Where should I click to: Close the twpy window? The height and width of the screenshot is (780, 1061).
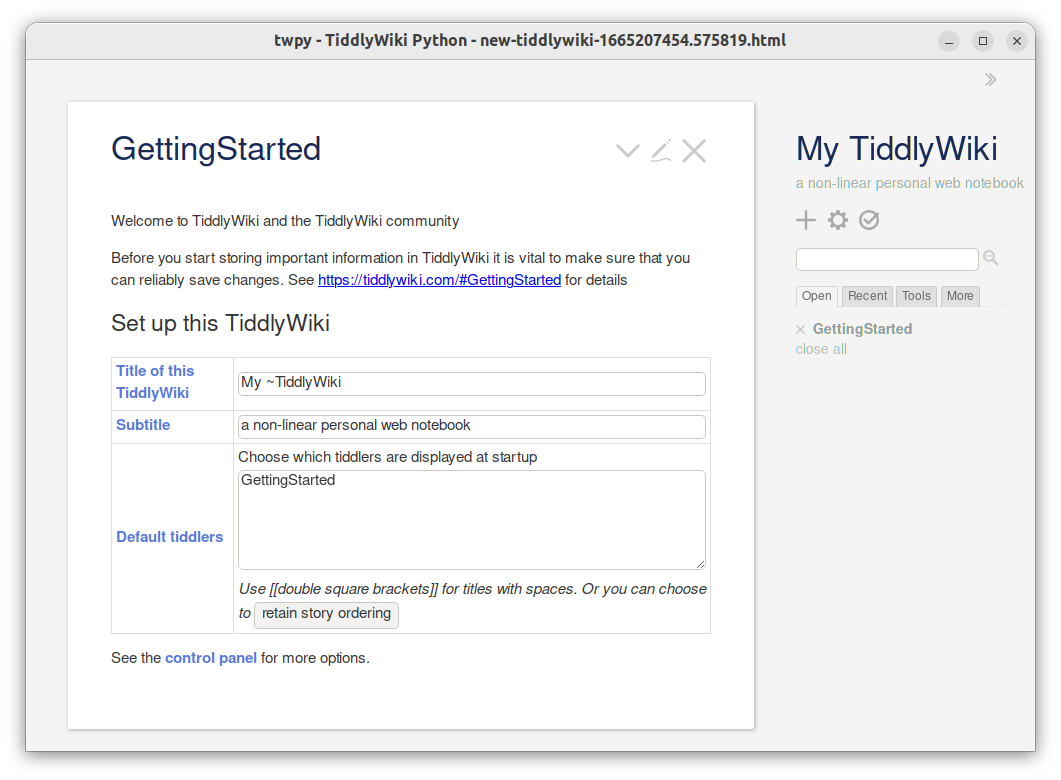pos(1016,41)
